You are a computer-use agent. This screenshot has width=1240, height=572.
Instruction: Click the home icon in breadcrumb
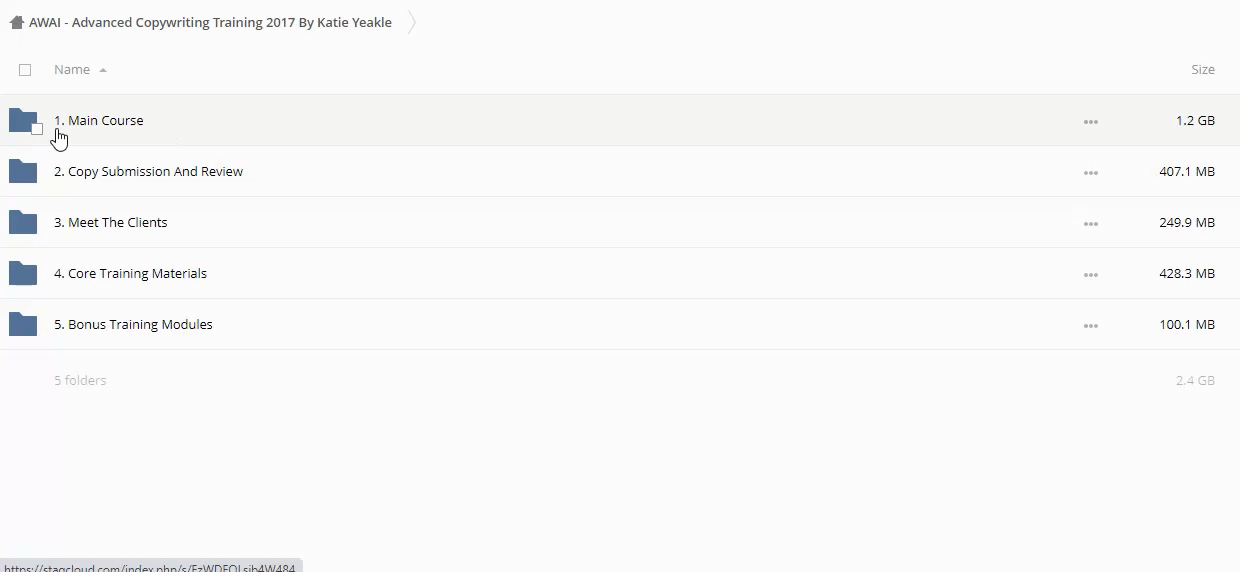[x=16, y=22]
